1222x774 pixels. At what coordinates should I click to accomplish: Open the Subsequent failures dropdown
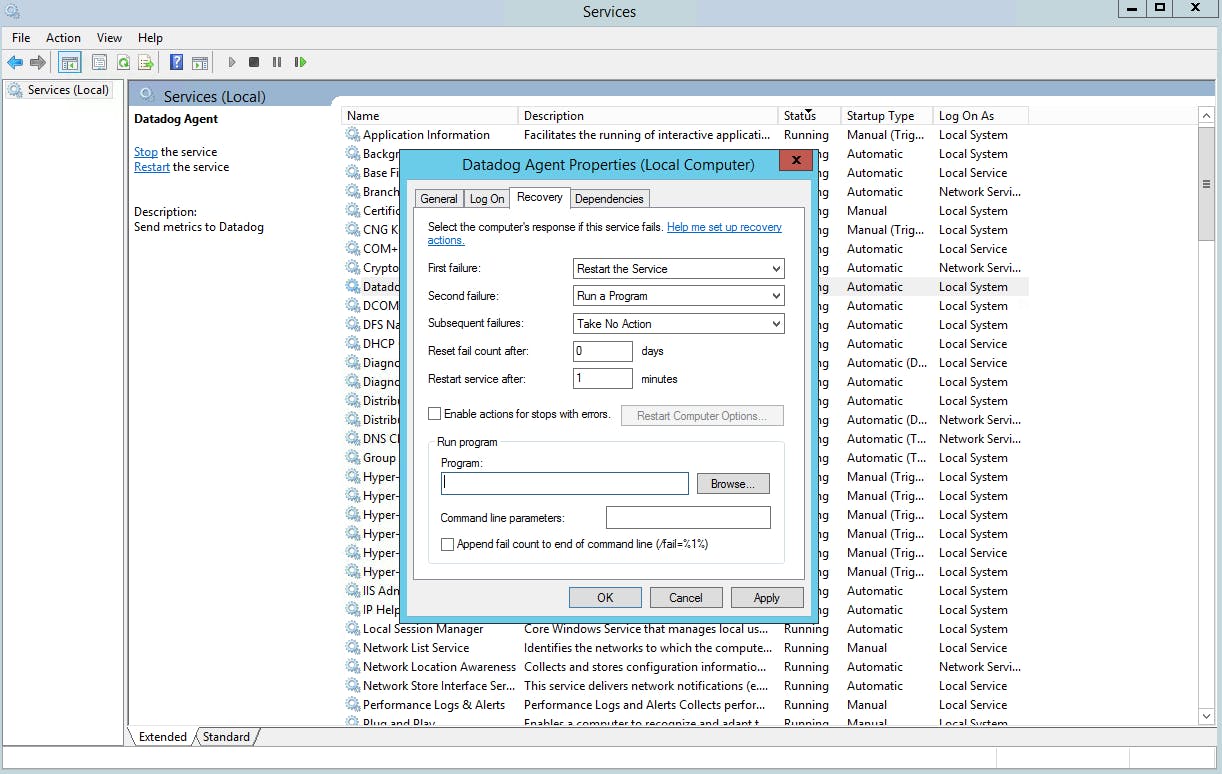pyautogui.click(x=679, y=324)
